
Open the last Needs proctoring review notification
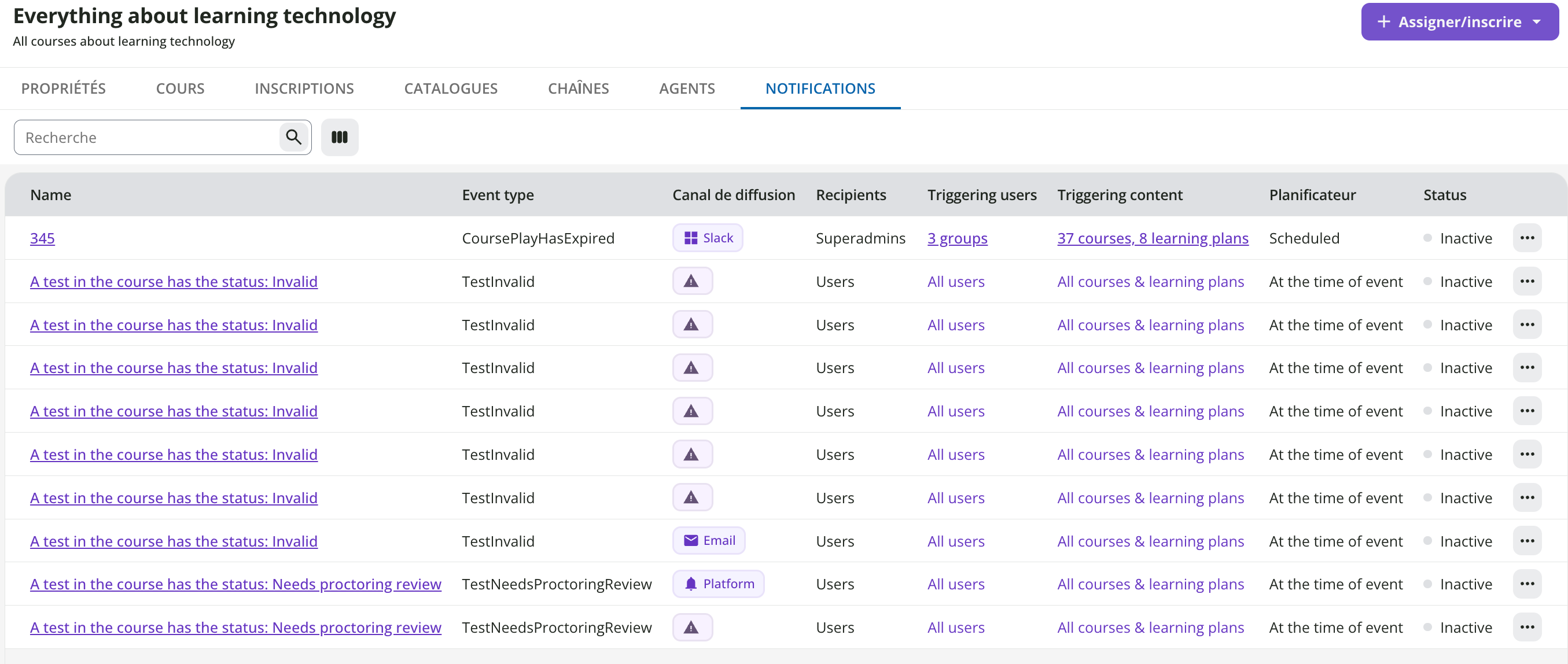click(x=235, y=627)
